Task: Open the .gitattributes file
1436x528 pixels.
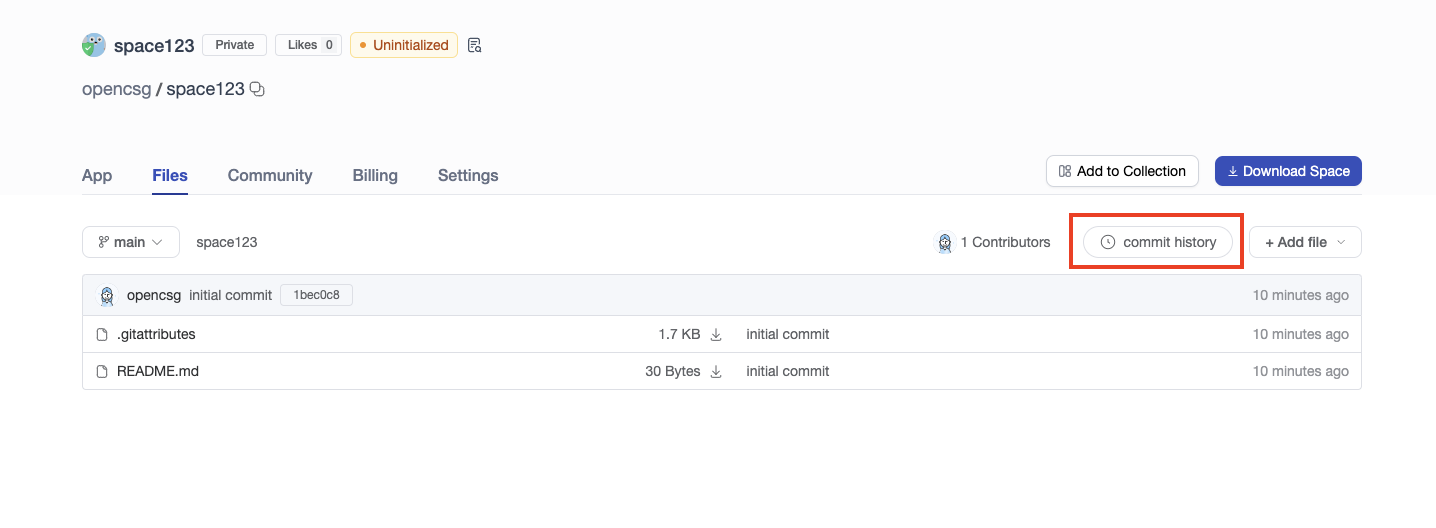Action: point(156,335)
